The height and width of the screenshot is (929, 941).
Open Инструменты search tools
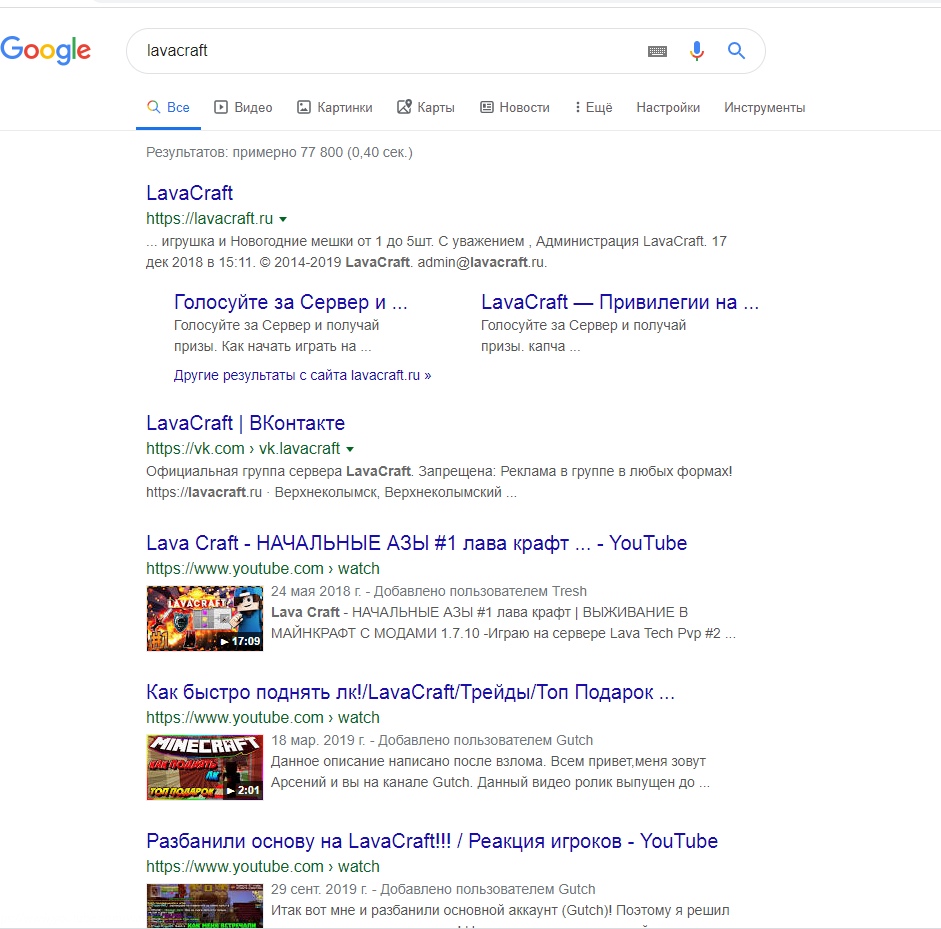click(765, 107)
